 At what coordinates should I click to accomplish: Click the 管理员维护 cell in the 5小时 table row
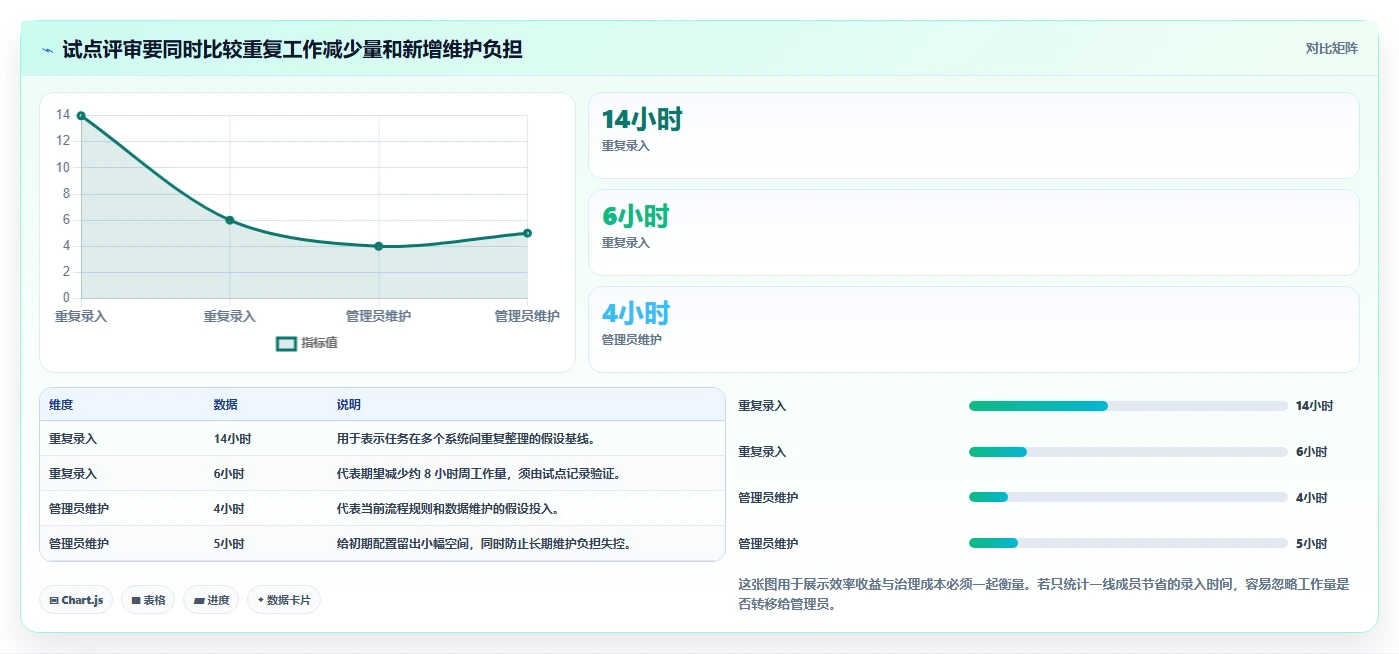pos(79,544)
